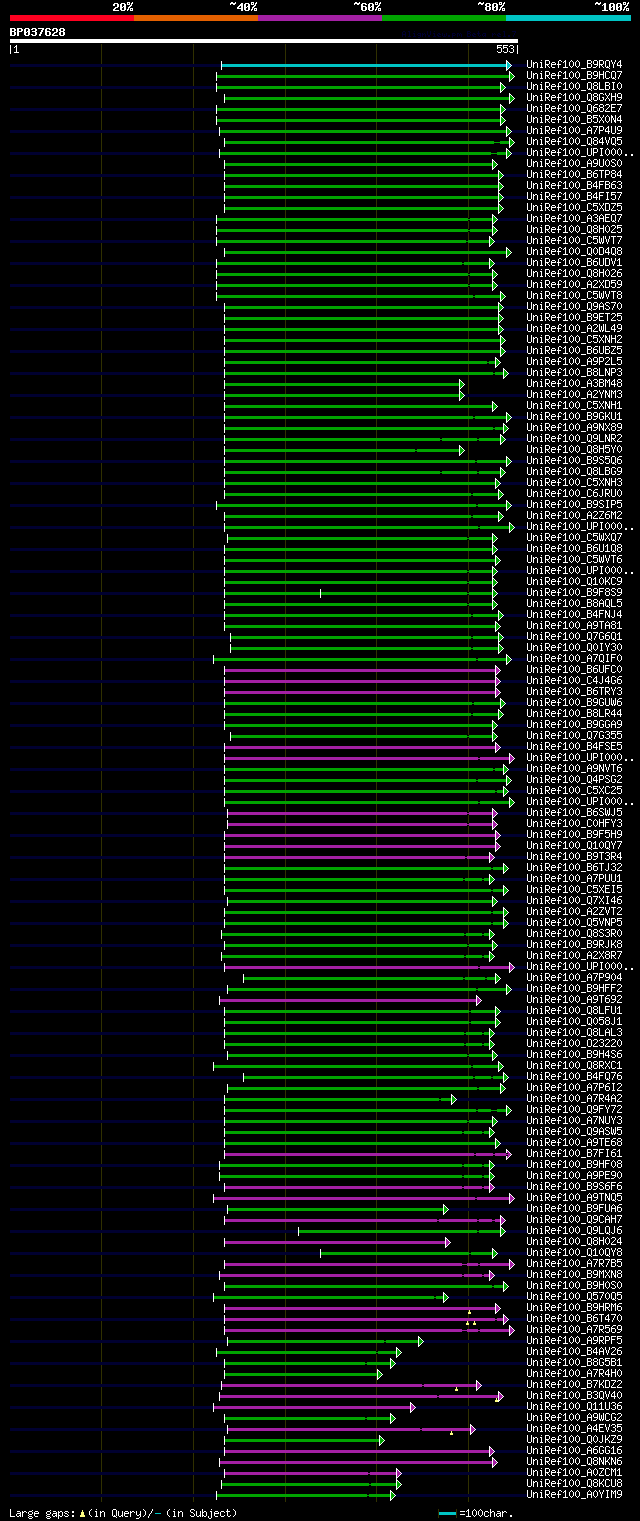Open hit UniRef100_Q8LBI0

(574, 86)
